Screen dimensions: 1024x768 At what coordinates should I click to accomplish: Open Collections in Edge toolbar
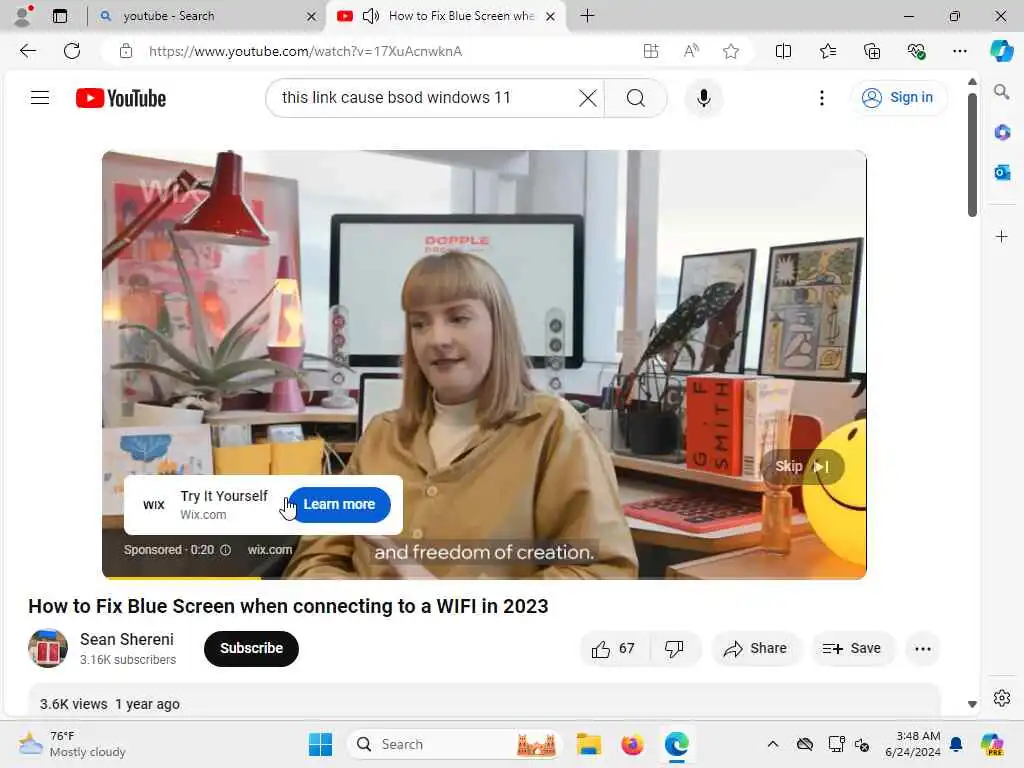(x=872, y=51)
